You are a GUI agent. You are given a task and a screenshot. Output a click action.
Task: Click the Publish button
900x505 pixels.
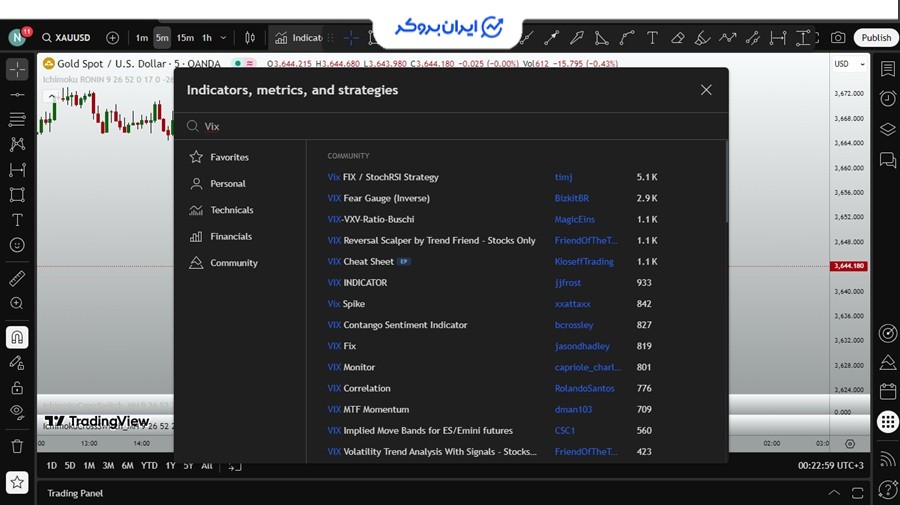pyautogui.click(x=875, y=38)
